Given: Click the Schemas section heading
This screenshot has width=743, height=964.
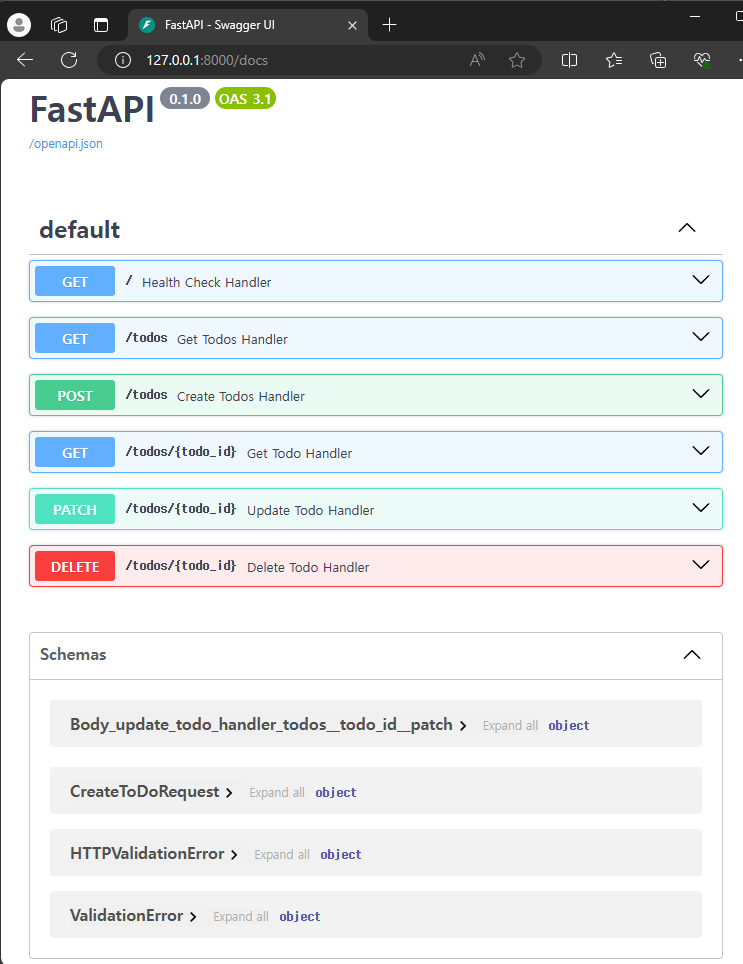Looking at the screenshot, I should [73, 654].
